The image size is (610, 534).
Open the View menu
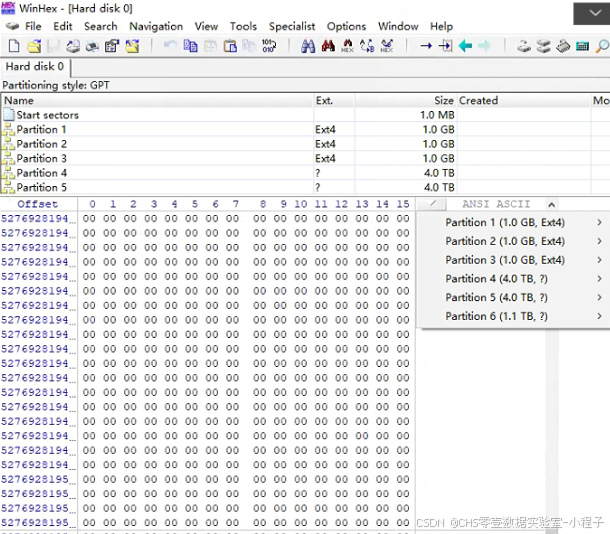206,26
